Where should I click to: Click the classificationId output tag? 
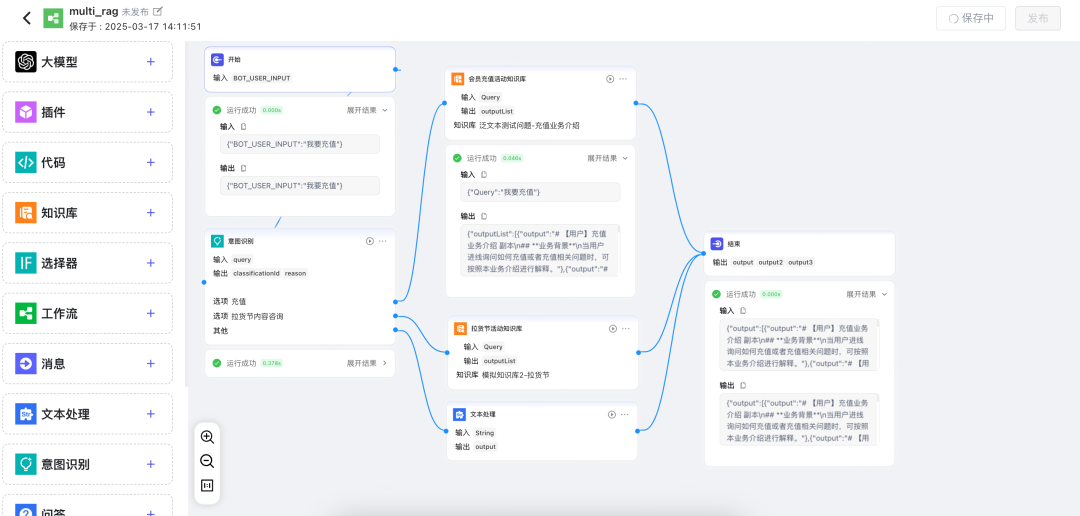[x=256, y=274]
